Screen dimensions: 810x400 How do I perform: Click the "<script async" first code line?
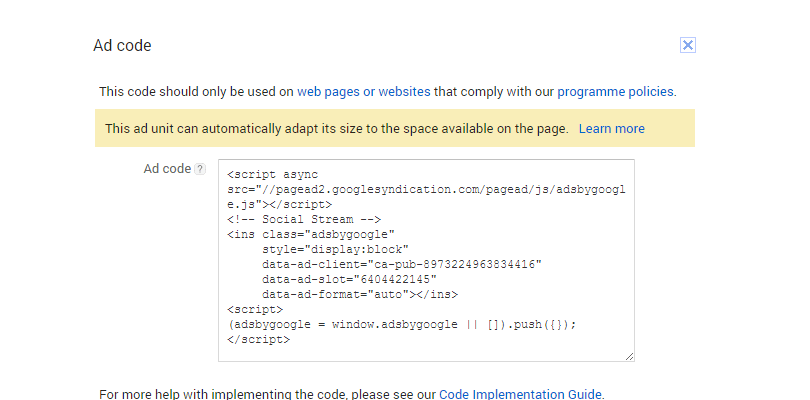tap(273, 175)
